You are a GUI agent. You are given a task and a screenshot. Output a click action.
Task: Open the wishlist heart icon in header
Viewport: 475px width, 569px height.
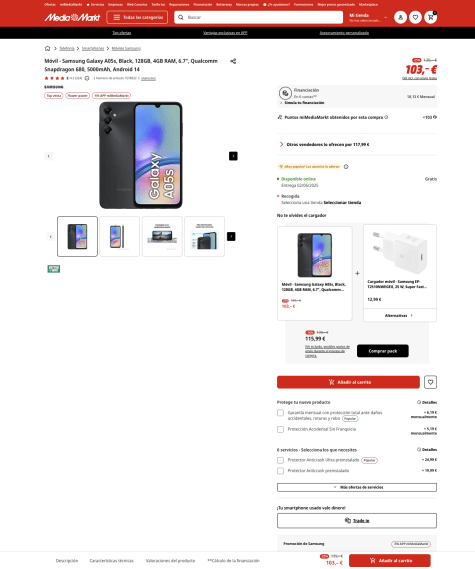coord(415,17)
